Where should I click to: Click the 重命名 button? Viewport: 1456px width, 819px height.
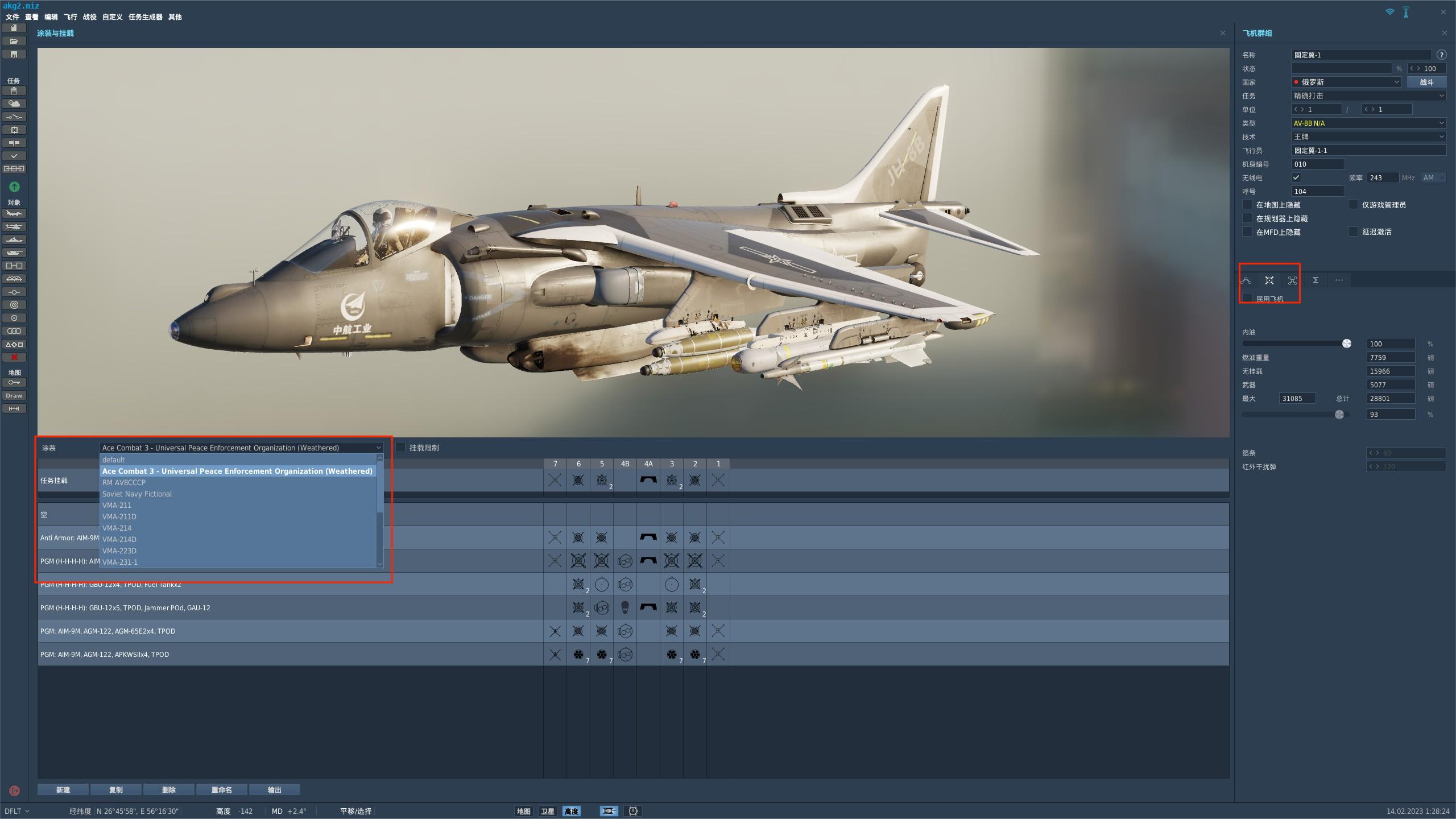point(222,789)
